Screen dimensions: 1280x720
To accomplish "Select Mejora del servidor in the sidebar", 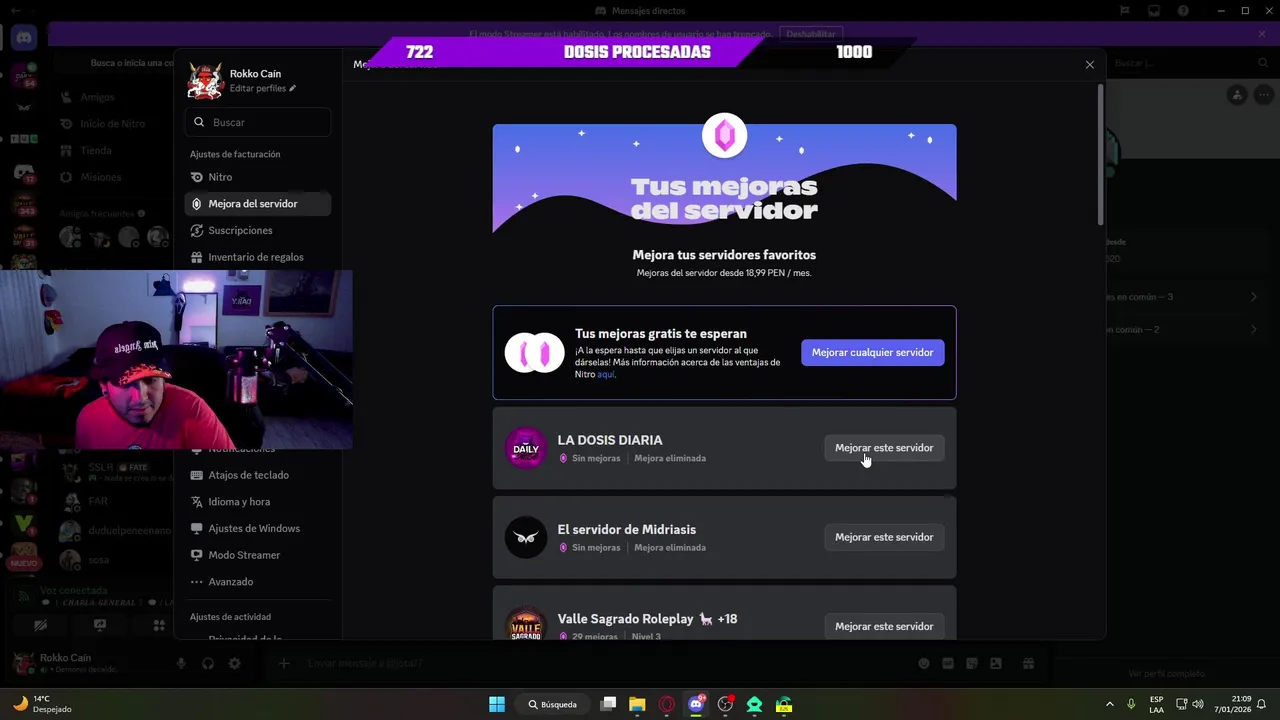I will pyautogui.click(x=258, y=203).
